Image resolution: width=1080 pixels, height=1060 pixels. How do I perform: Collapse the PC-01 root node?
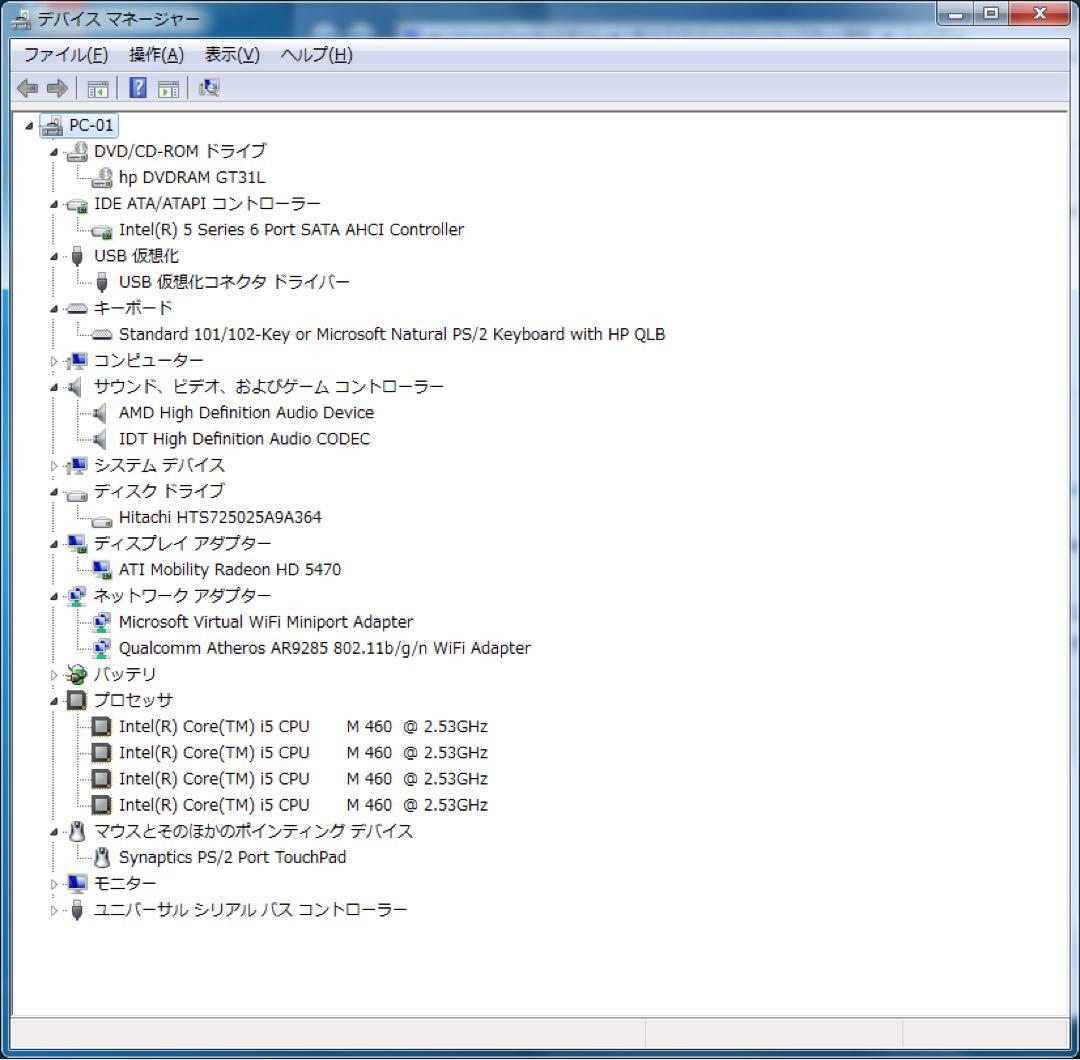29,126
